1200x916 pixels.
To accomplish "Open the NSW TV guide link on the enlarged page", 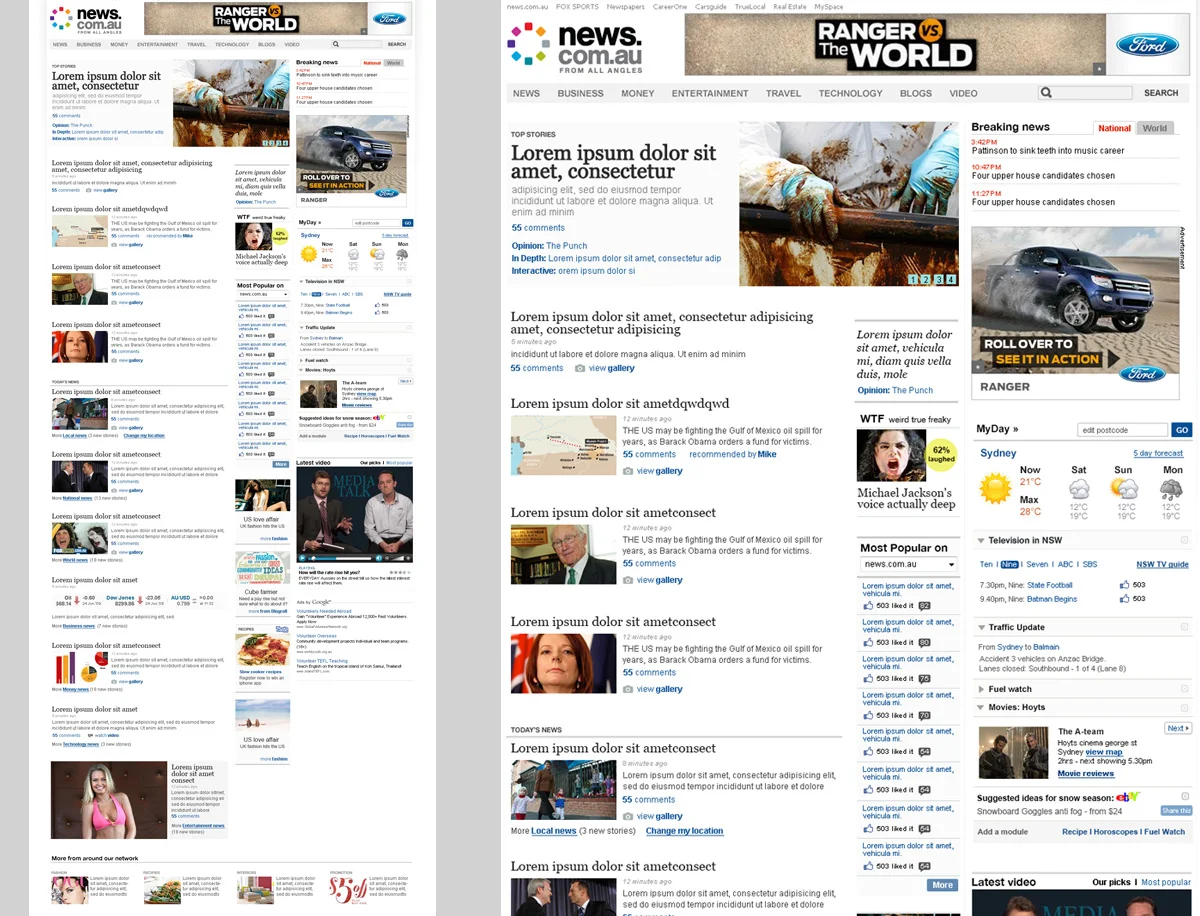I will click(x=1162, y=565).
